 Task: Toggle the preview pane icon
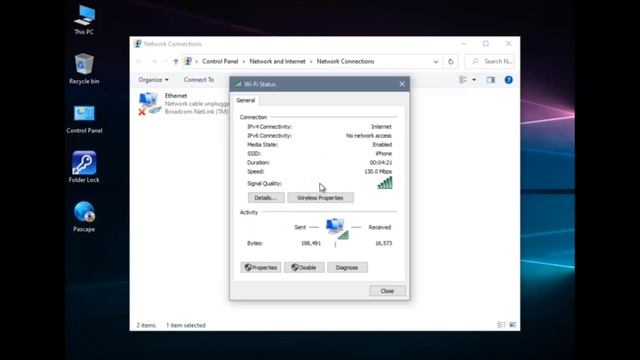[x=491, y=80]
